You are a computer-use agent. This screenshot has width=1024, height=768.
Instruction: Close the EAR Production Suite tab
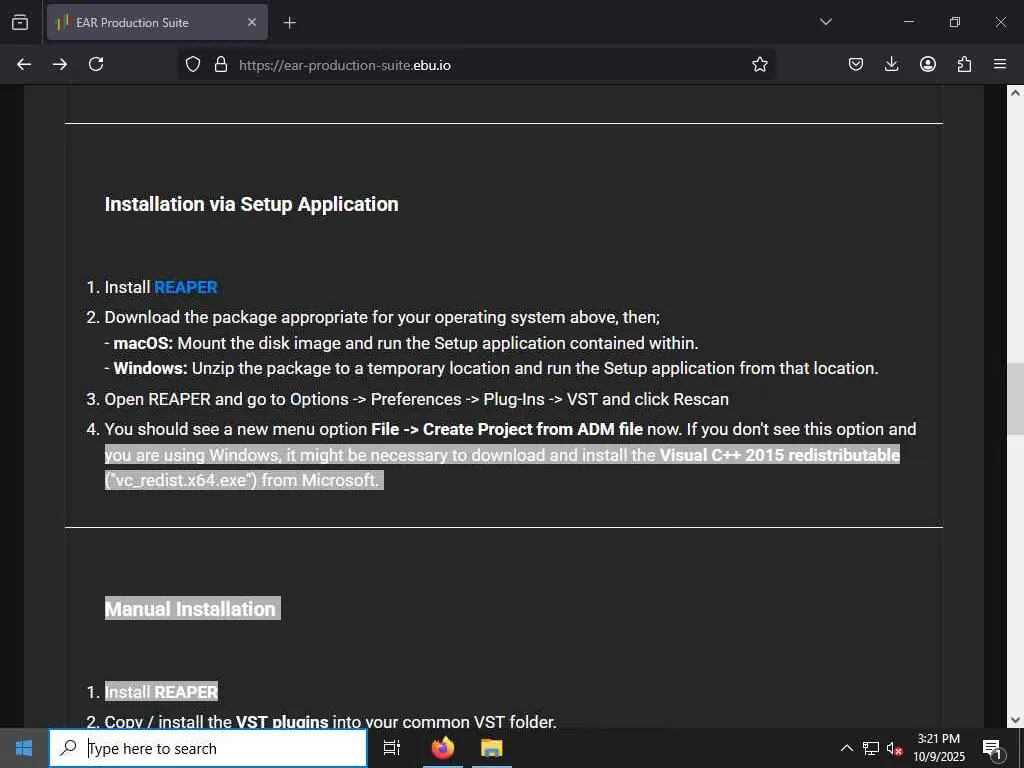tap(252, 22)
